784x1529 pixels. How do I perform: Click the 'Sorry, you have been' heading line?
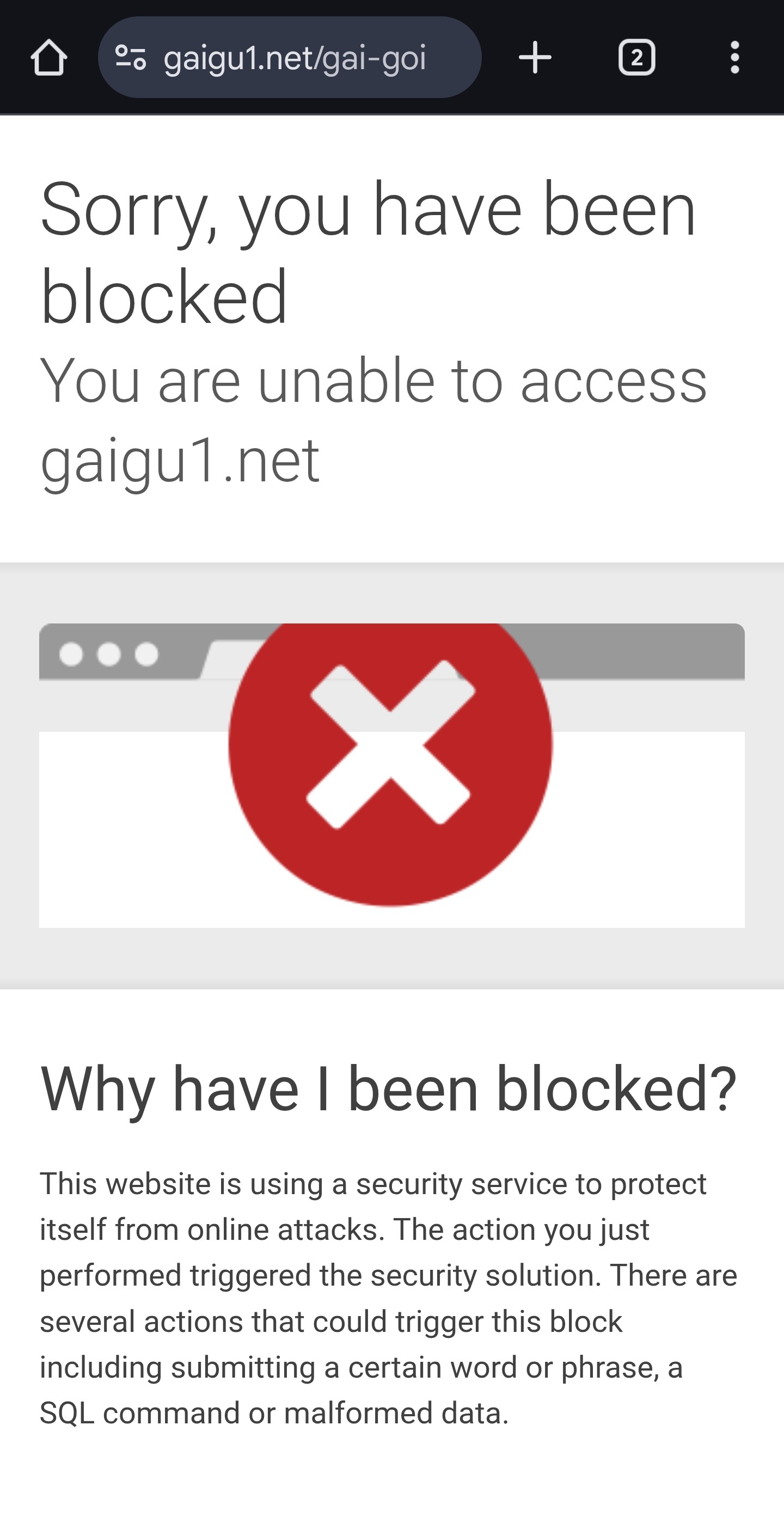pyautogui.click(x=368, y=211)
